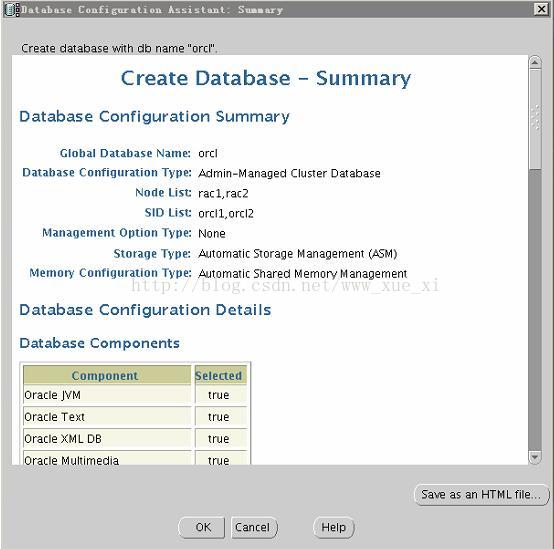Click the true value for Oracle Text

click(219, 417)
